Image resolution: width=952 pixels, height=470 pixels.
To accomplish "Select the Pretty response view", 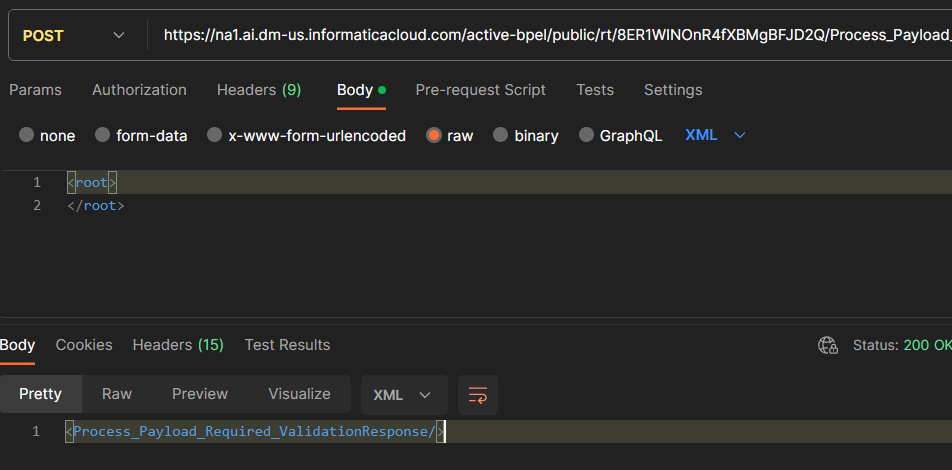I will point(41,394).
